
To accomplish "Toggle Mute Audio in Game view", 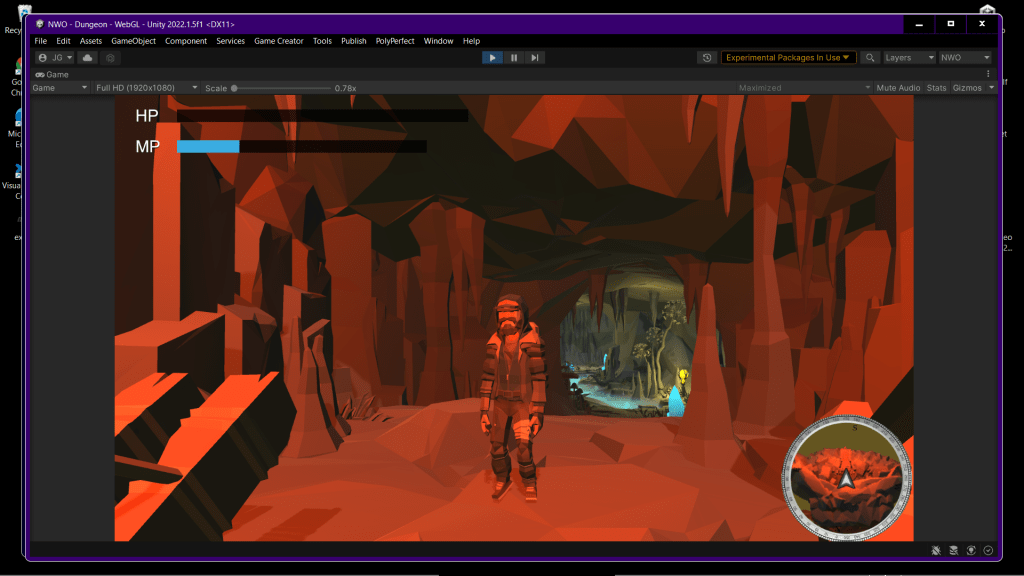I will 898,88.
